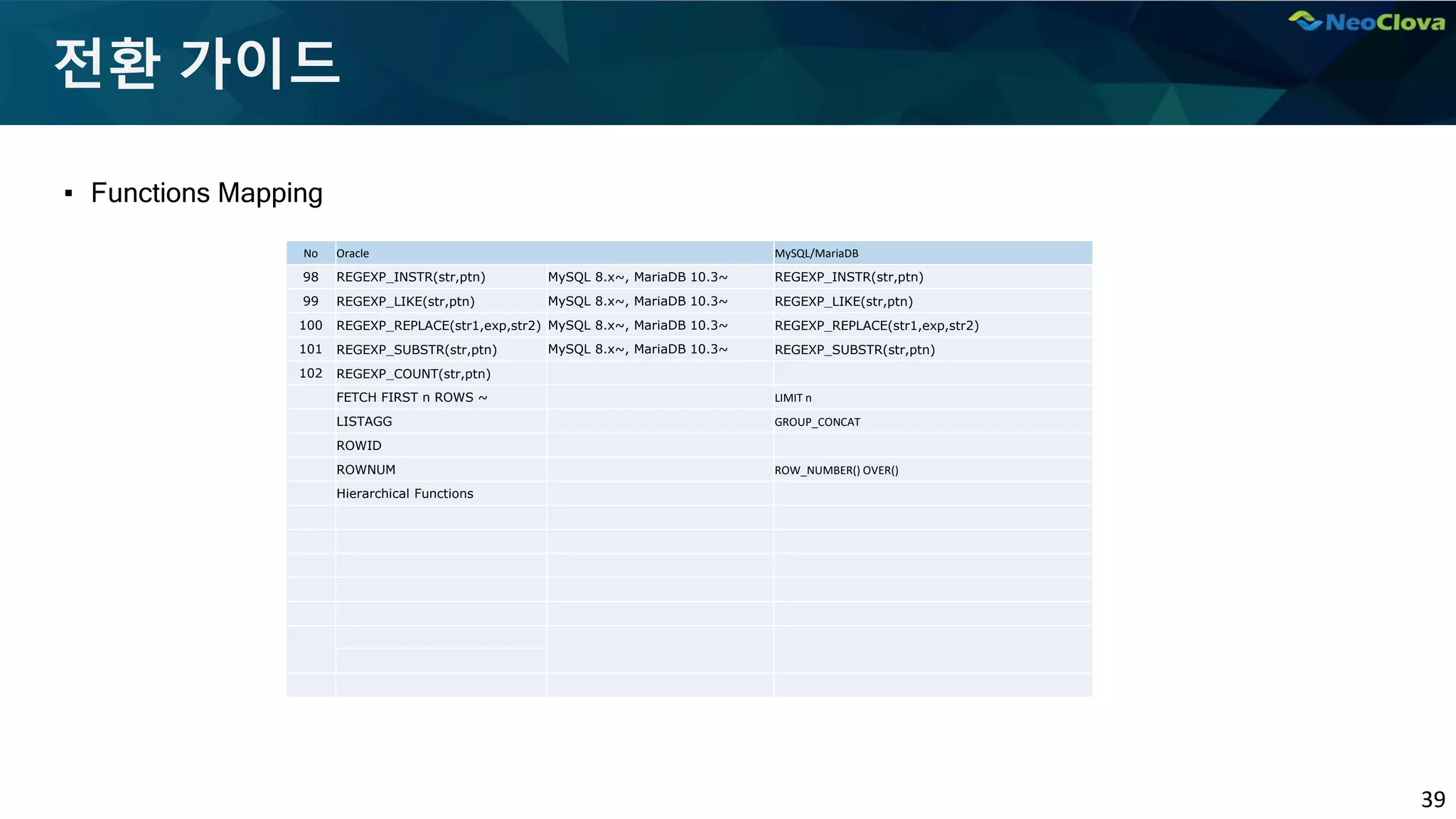Click the ROWID cell
1456x819 pixels.
[x=358, y=446]
